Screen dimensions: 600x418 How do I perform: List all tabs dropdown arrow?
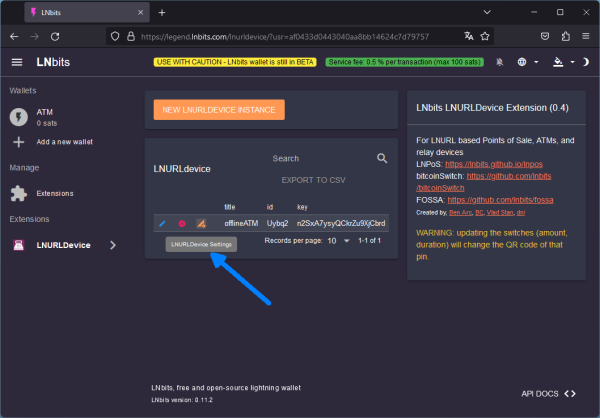click(x=487, y=12)
